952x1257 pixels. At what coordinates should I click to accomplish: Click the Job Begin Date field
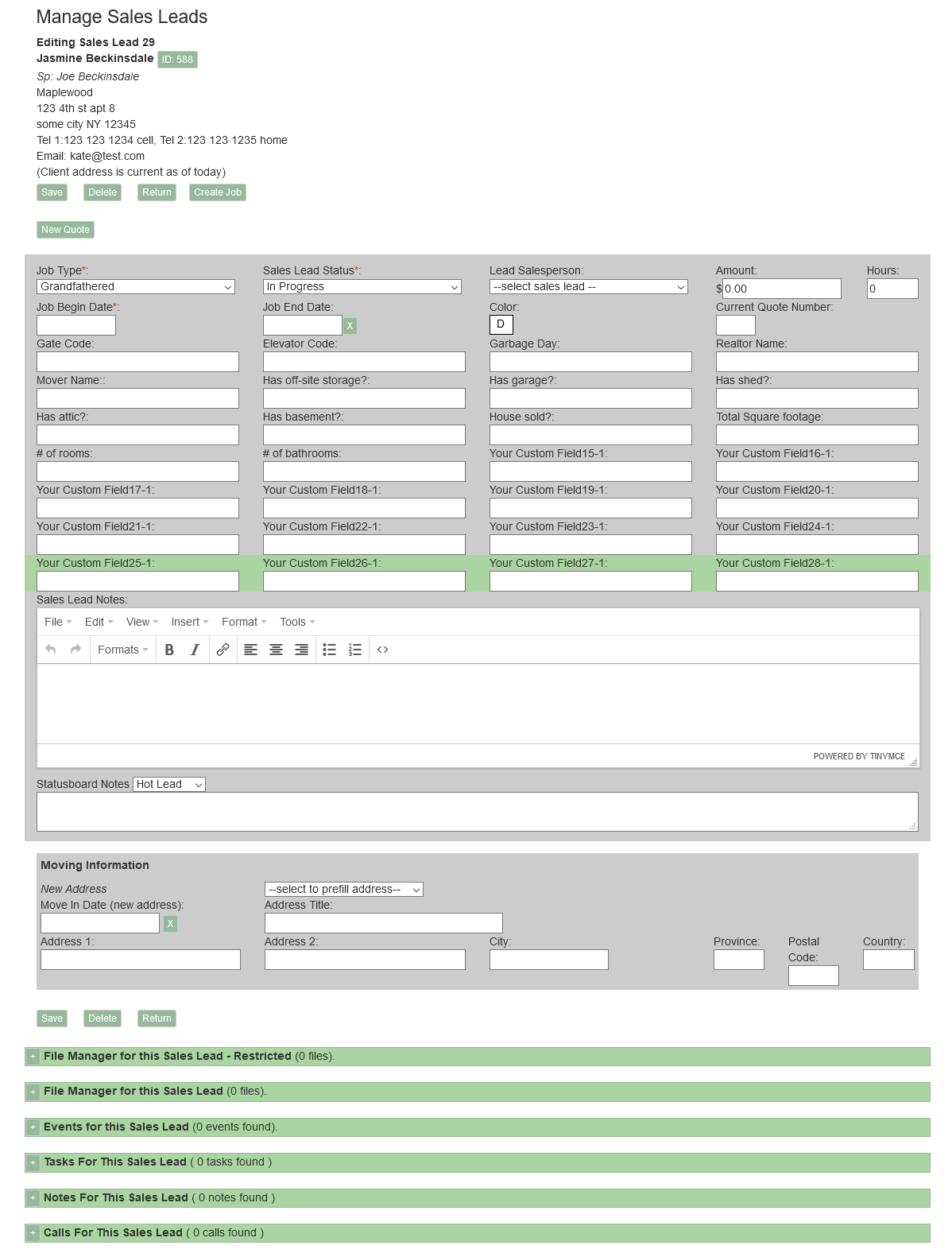point(76,325)
